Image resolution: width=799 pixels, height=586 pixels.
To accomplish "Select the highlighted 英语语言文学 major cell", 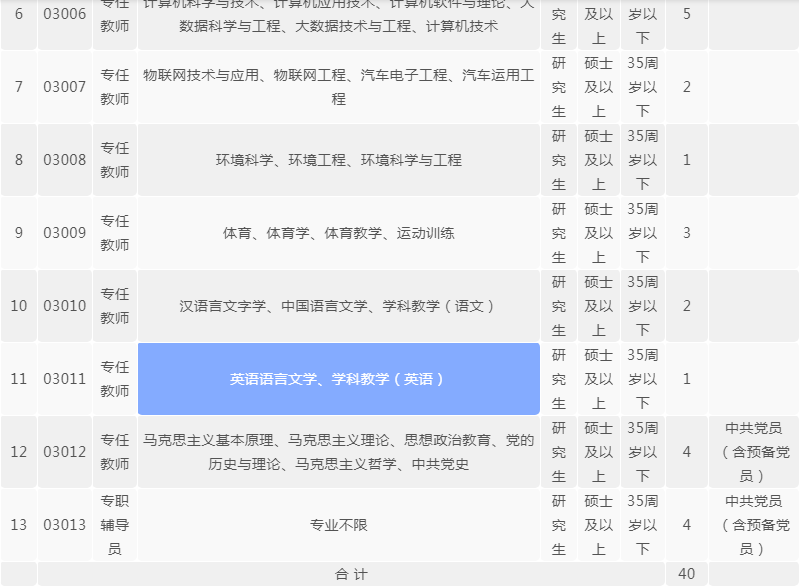I will coord(339,379).
